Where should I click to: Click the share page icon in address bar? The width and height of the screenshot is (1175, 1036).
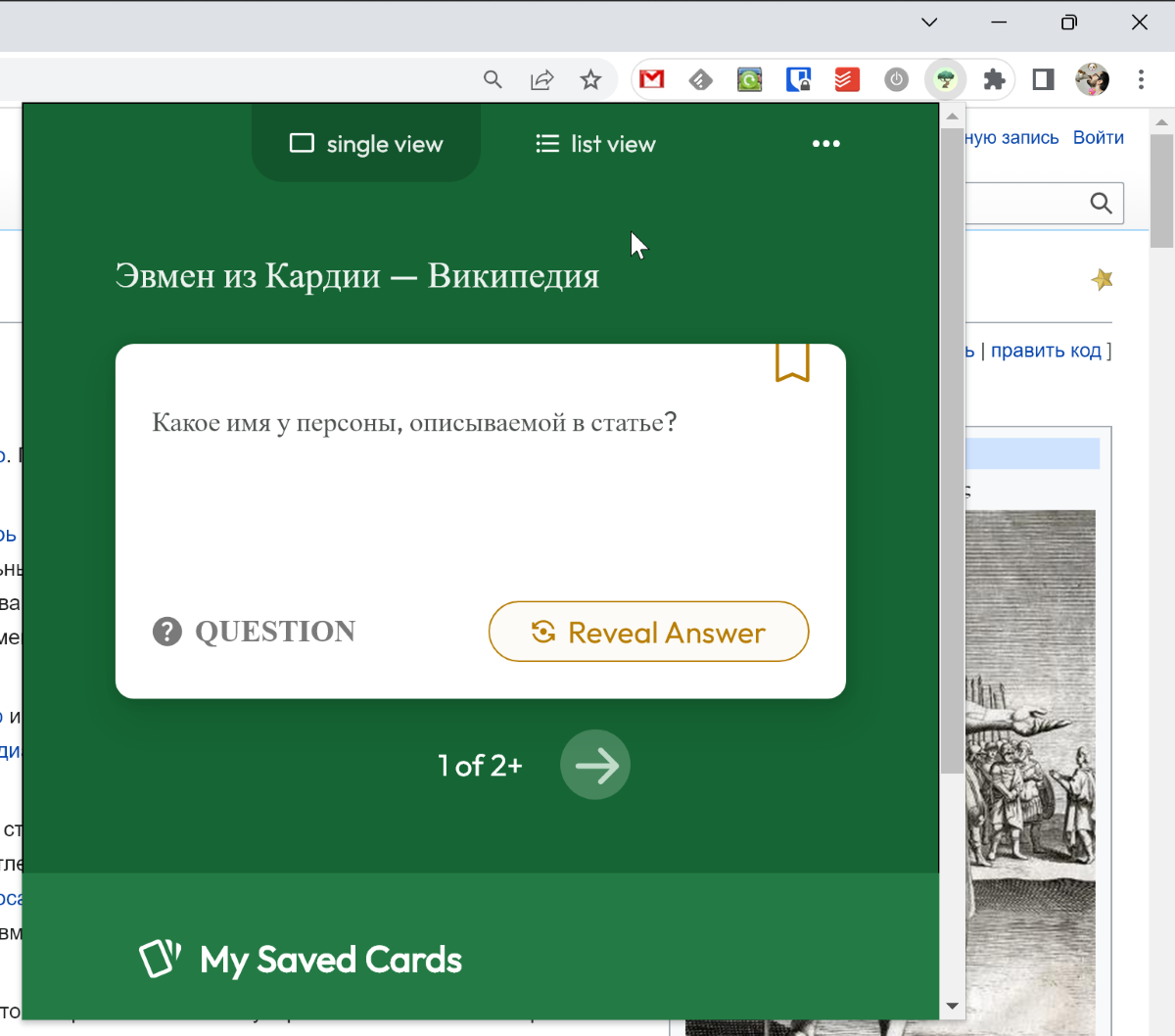pyautogui.click(x=541, y=79)
